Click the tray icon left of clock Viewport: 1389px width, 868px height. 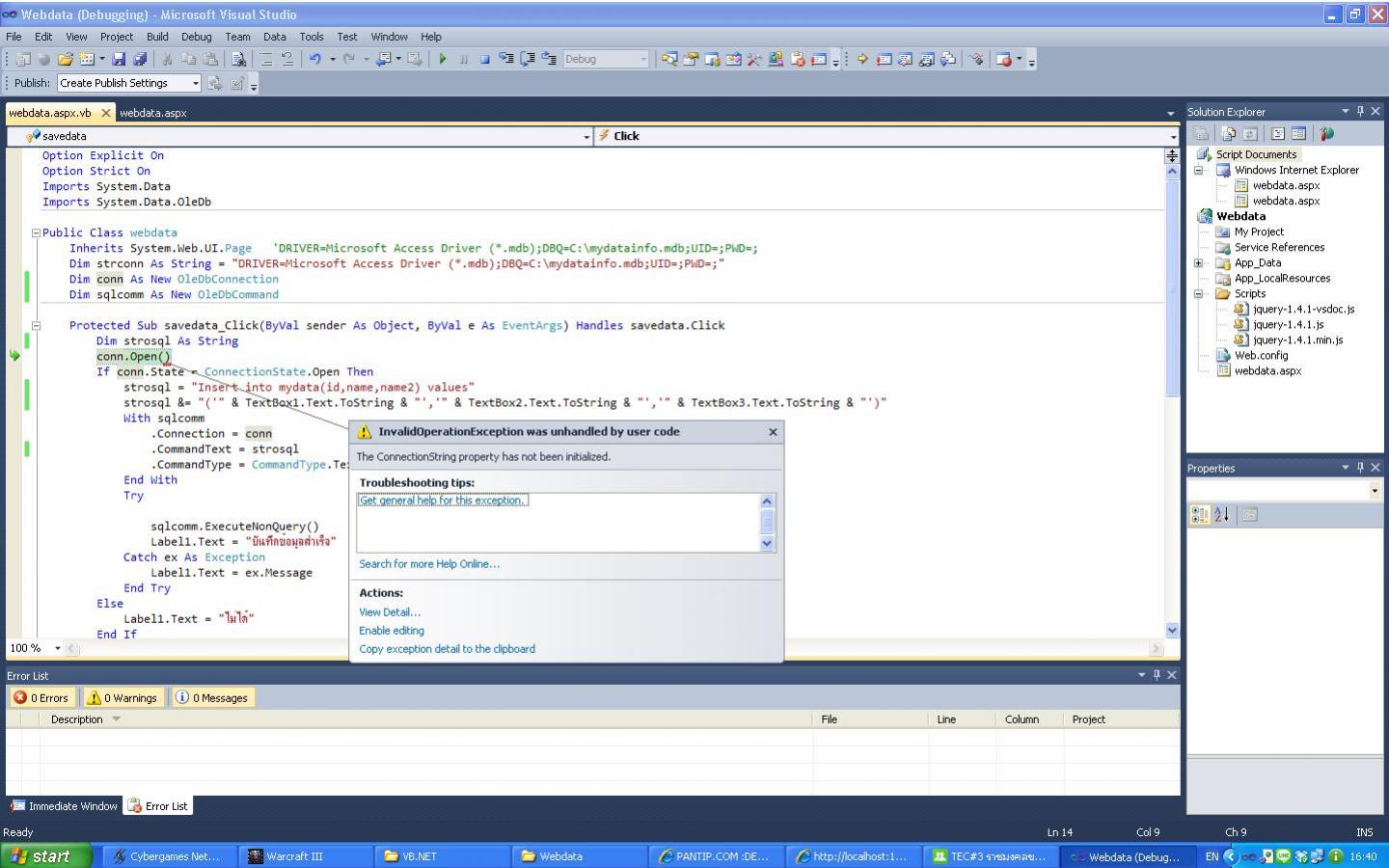[1336, 855]
